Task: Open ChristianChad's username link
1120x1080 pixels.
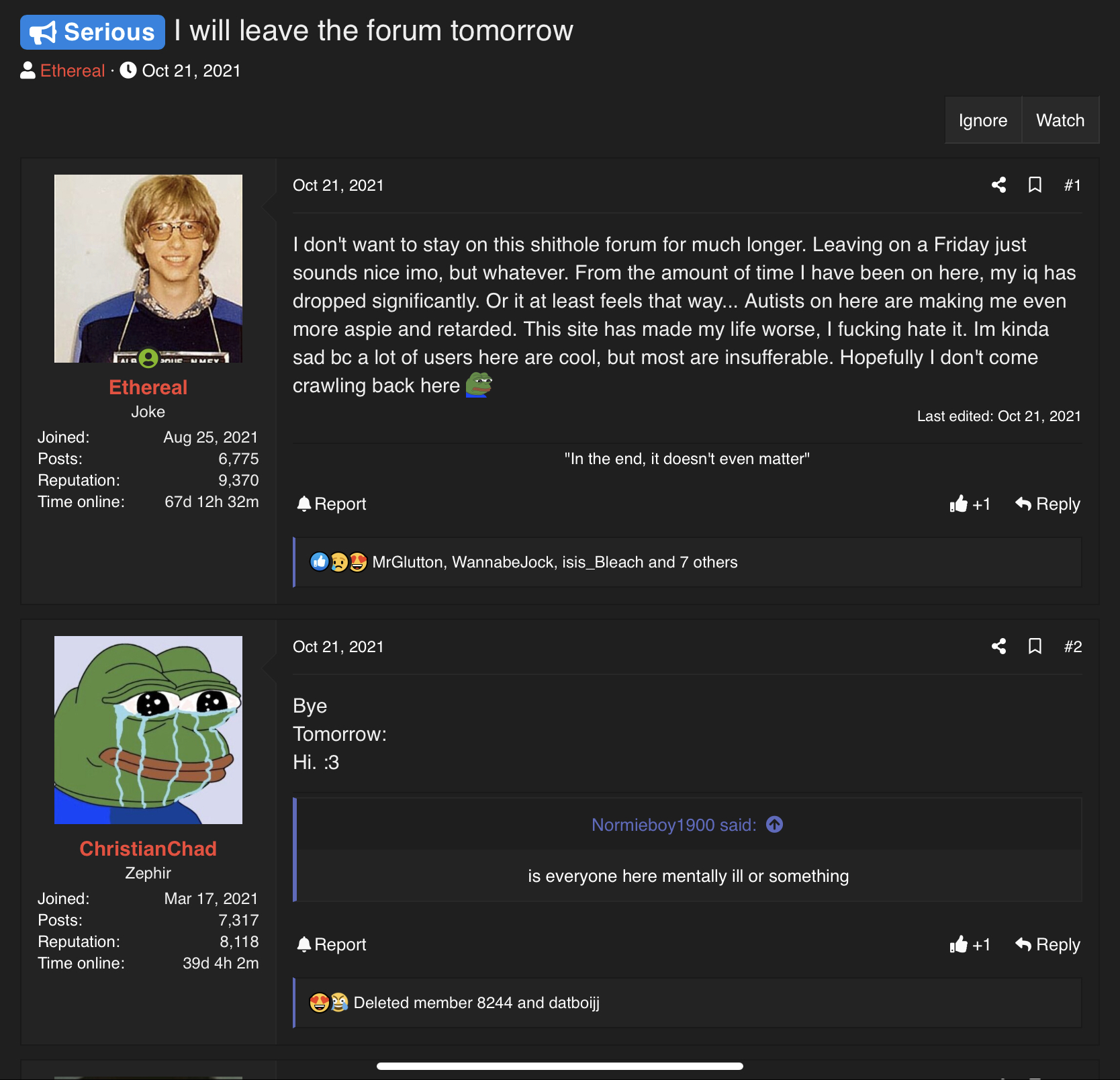Action: point(148,848)
